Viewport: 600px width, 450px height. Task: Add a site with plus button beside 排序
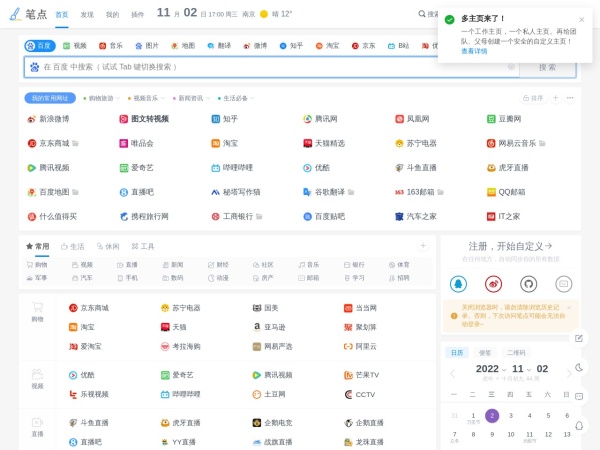point(555,98)
